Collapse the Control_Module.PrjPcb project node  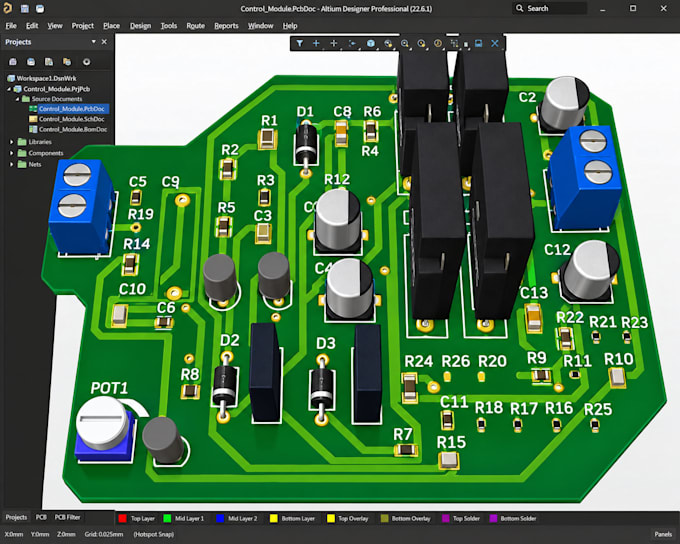tap(9, 89)
